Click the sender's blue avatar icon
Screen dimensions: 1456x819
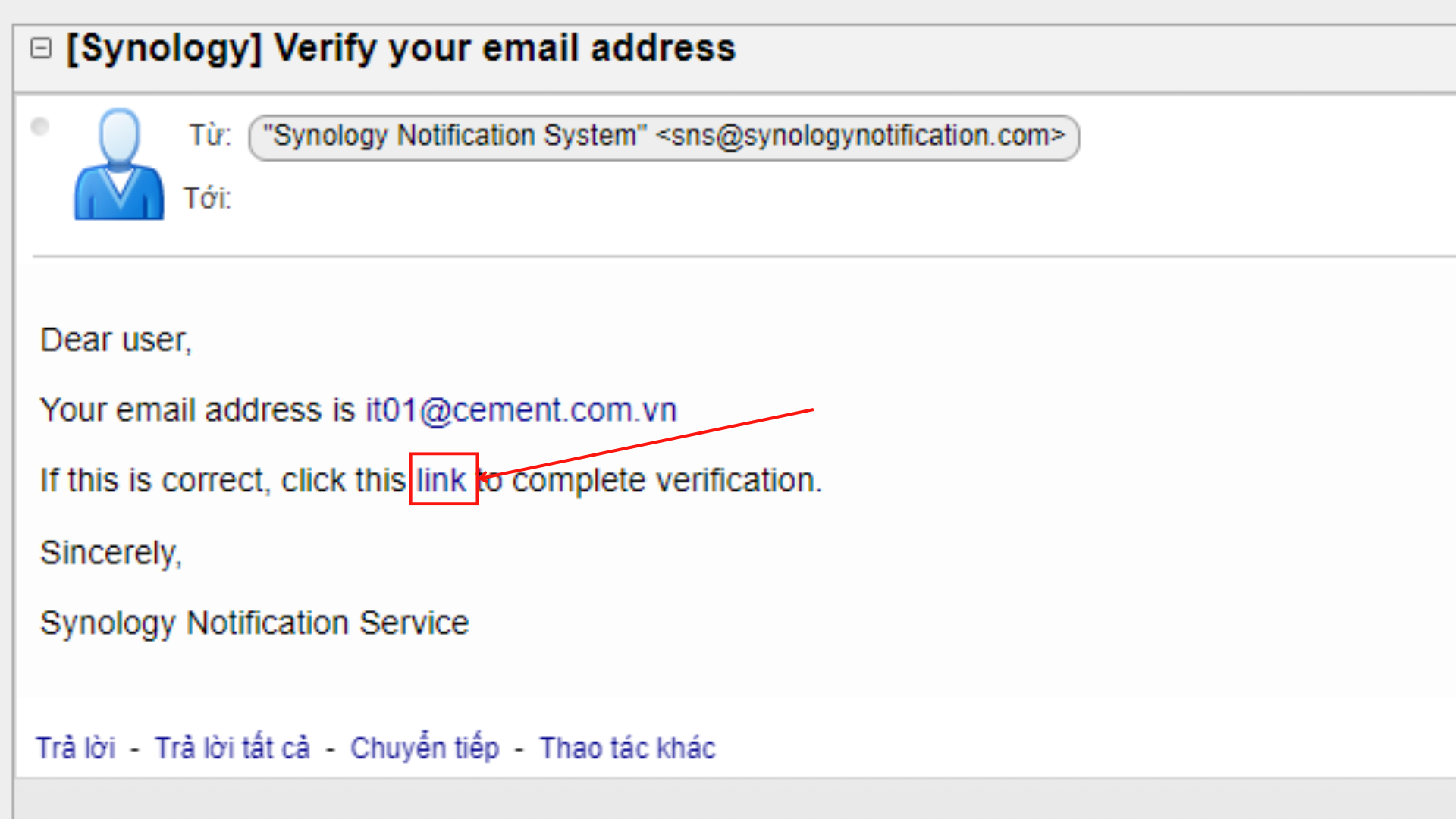tap(118, 165)
